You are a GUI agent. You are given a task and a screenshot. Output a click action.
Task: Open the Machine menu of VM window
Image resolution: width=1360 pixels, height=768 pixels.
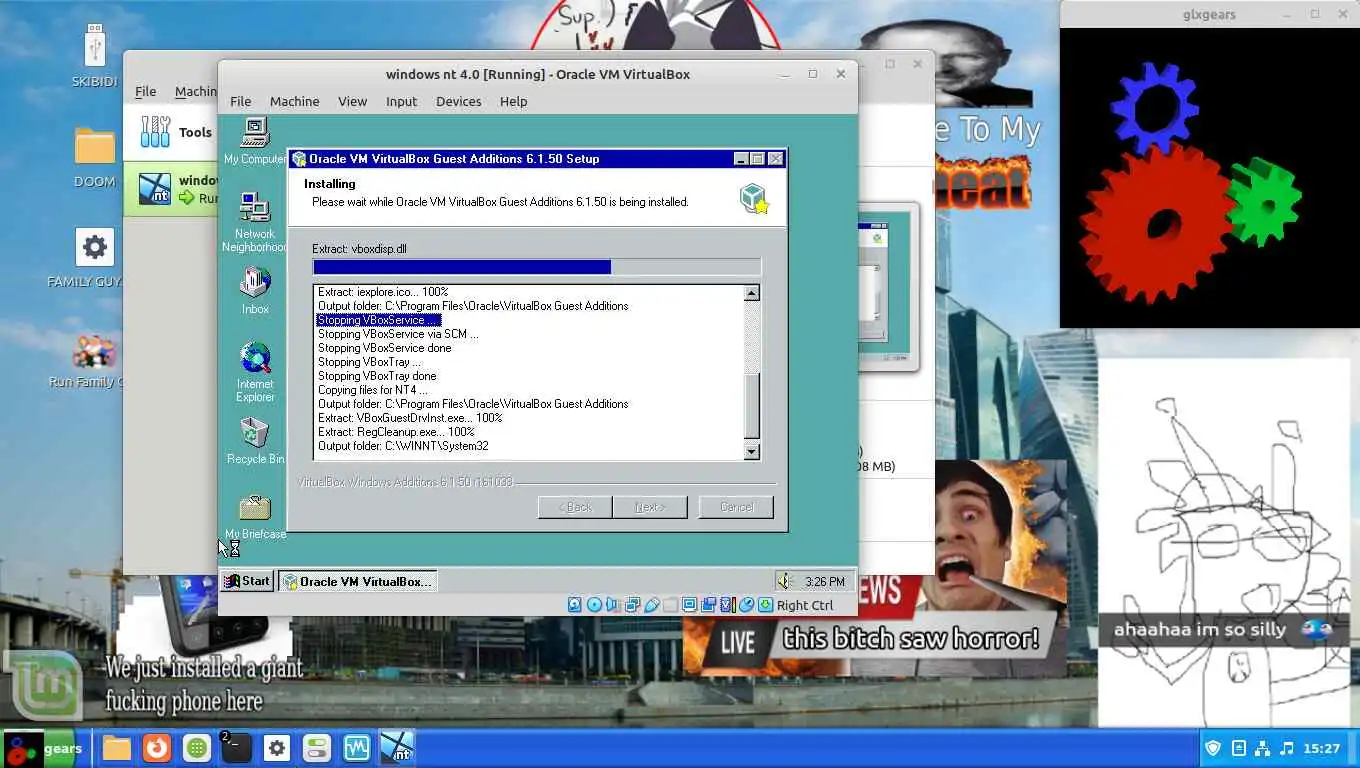[294, 101]
